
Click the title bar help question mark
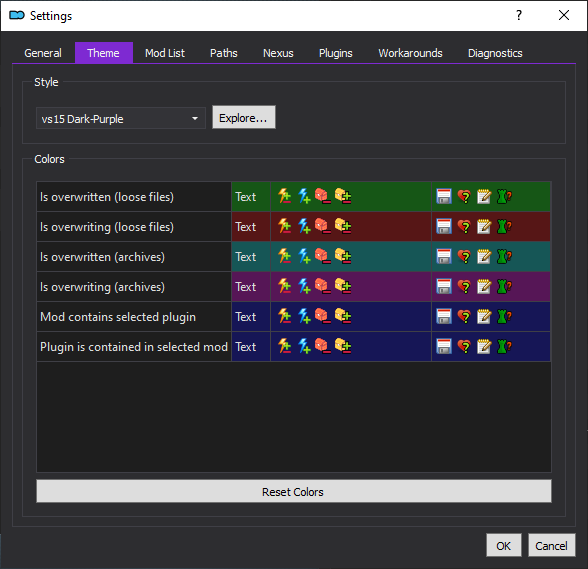click(519, 15)
